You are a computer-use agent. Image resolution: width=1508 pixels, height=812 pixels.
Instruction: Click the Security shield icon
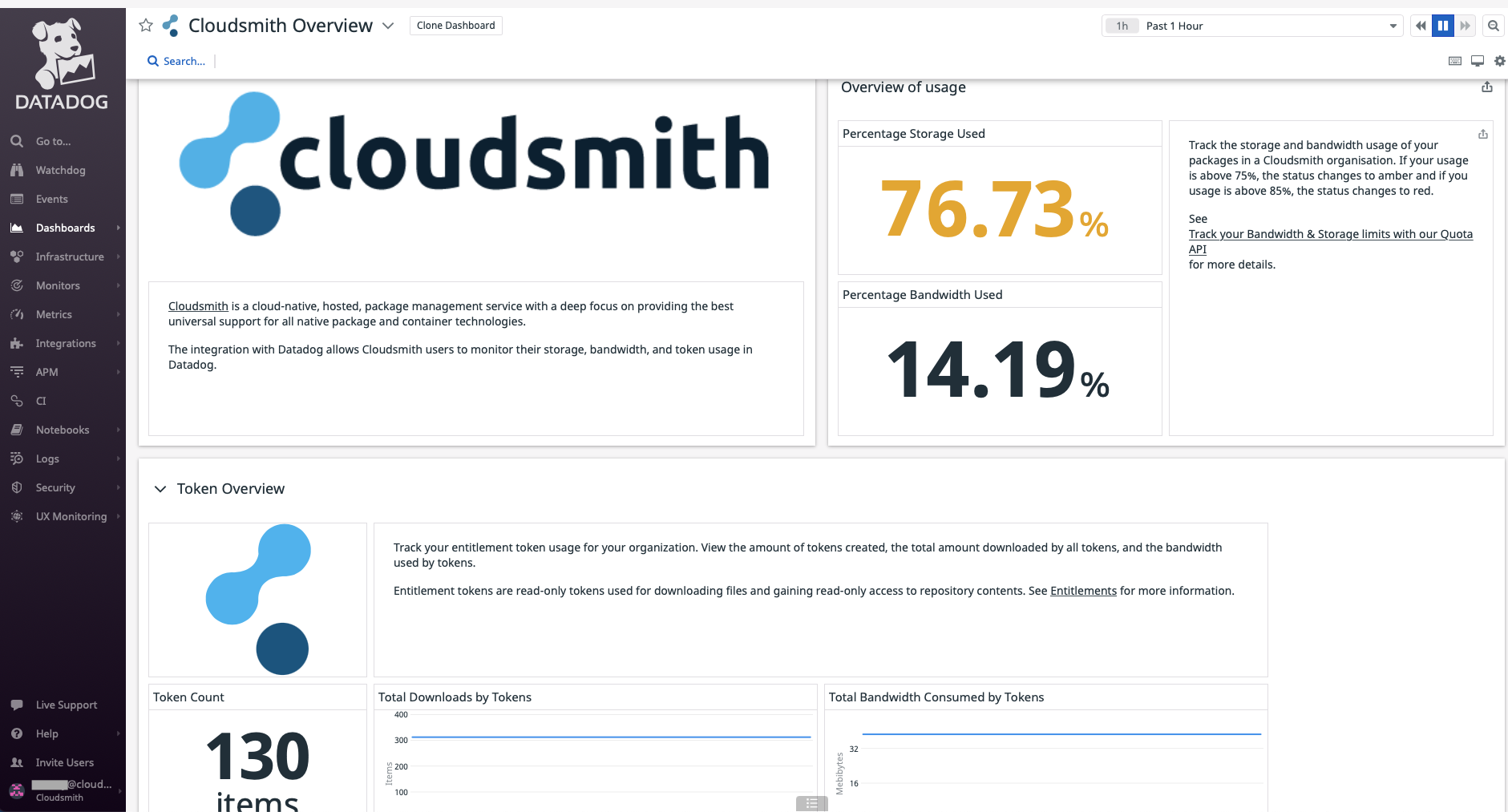17,487
